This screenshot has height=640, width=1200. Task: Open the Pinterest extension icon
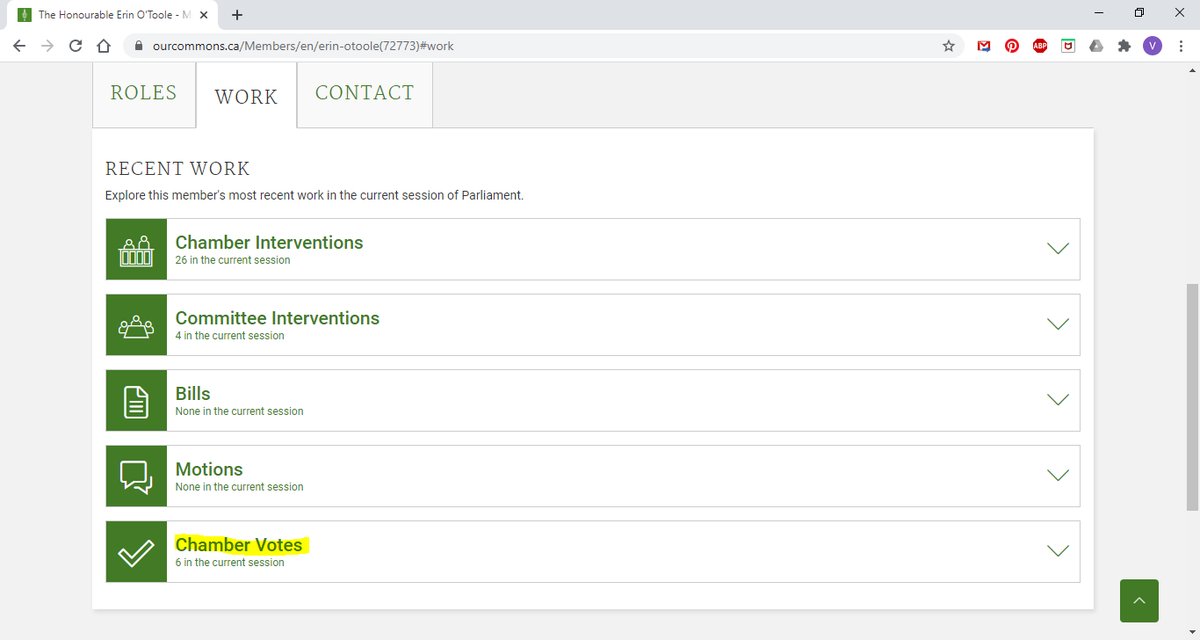pyautogui.click(x=1011, y=45)
